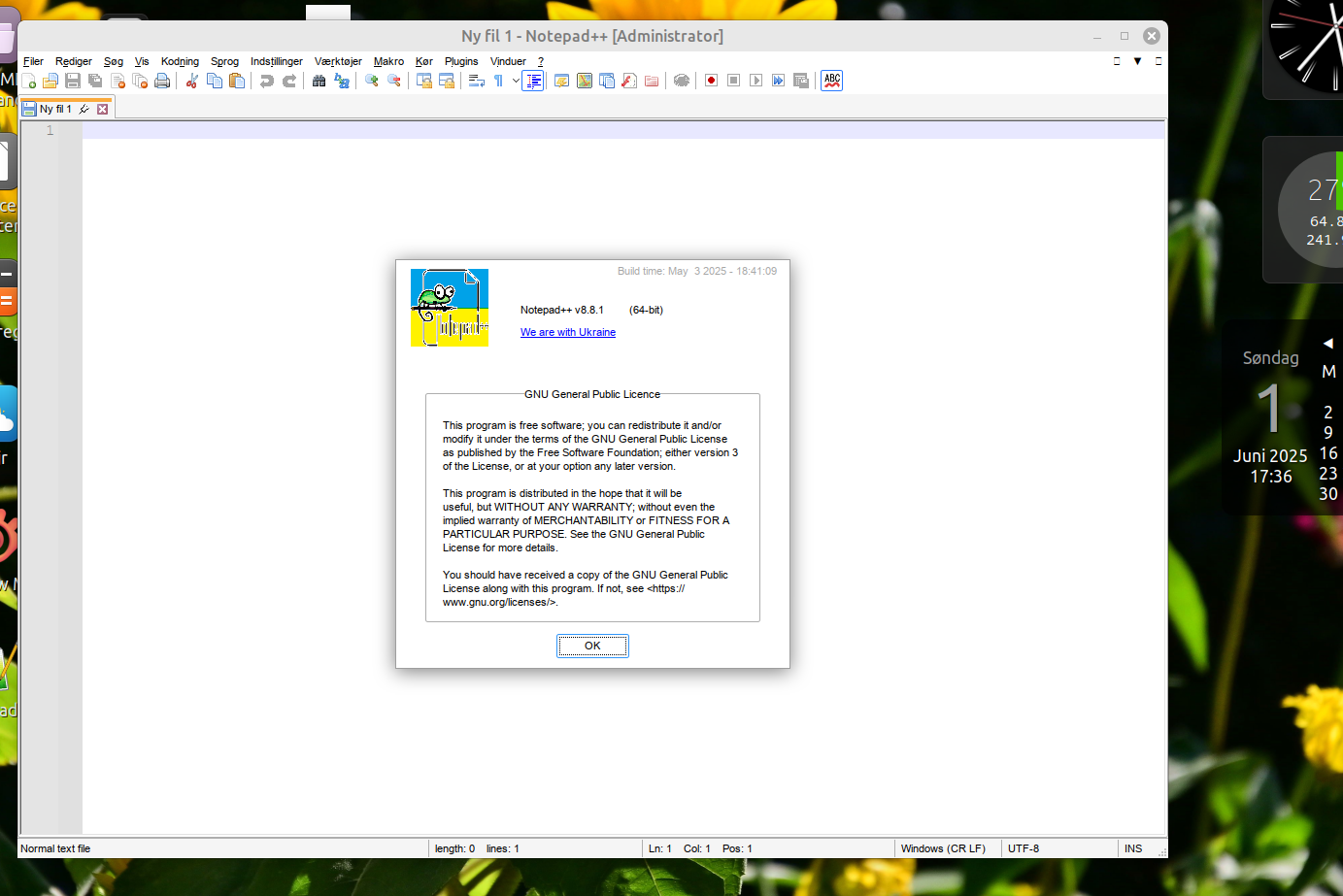Image resolution: width=1343 pixels, height=896 pixels.
Task: Click the Close All documents icon
Action: 140,81
